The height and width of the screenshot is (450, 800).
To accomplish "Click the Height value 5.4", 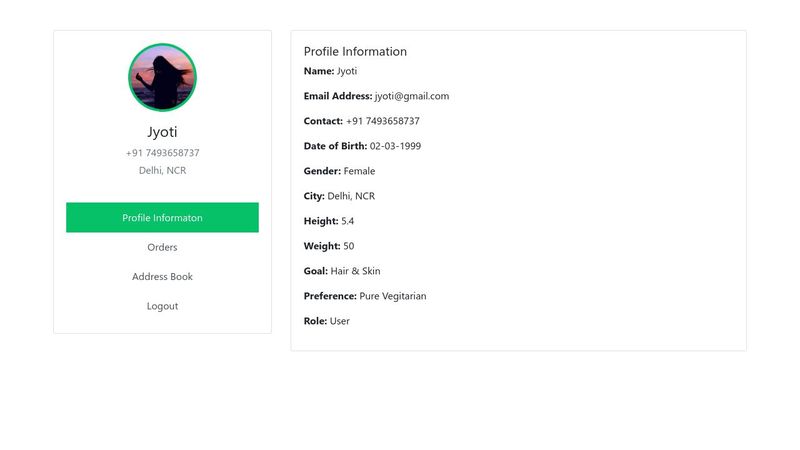I will coord(347,221).
